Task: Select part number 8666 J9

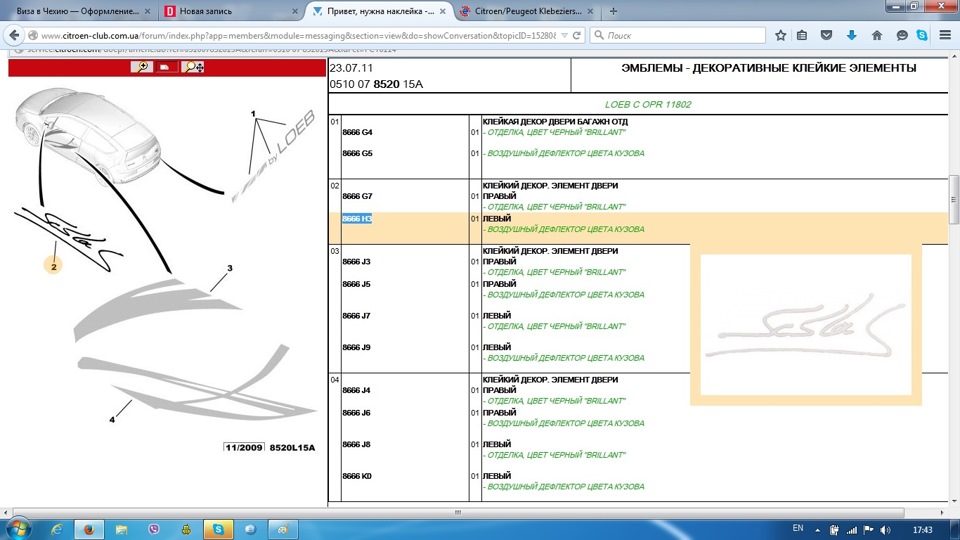Action: (x=356, y=347)
